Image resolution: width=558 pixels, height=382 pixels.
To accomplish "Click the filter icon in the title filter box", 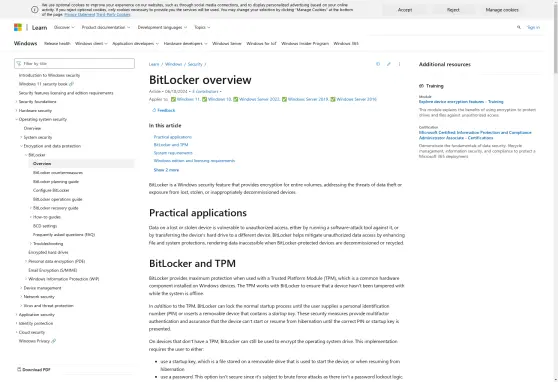I will 19,63.
